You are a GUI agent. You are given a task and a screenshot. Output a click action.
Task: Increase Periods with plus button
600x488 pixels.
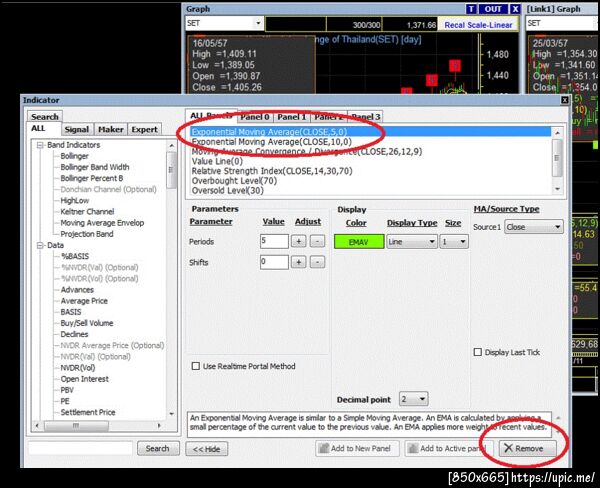tap(298, 242)
